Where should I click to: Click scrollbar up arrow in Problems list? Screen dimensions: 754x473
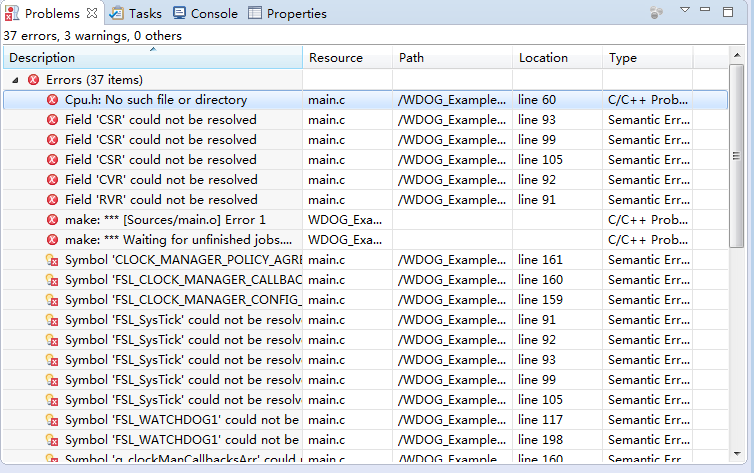coord(737,55)
